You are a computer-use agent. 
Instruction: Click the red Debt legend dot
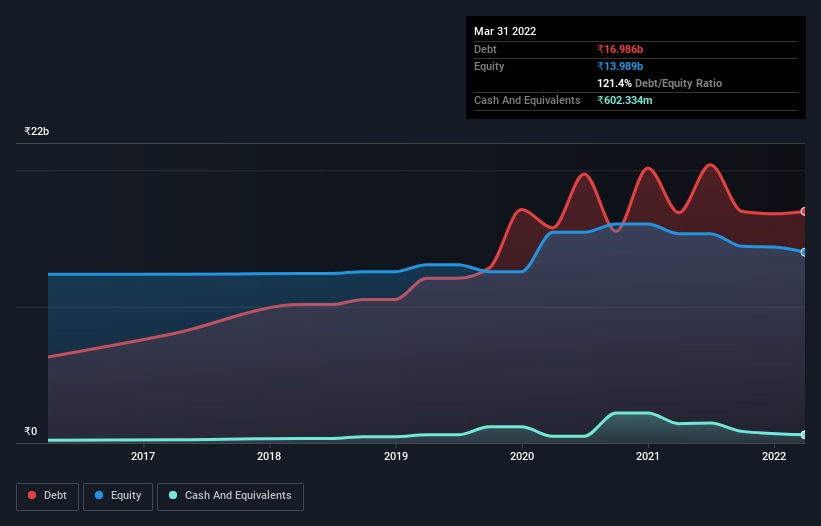pyautogui.click(x=32, y=495)
